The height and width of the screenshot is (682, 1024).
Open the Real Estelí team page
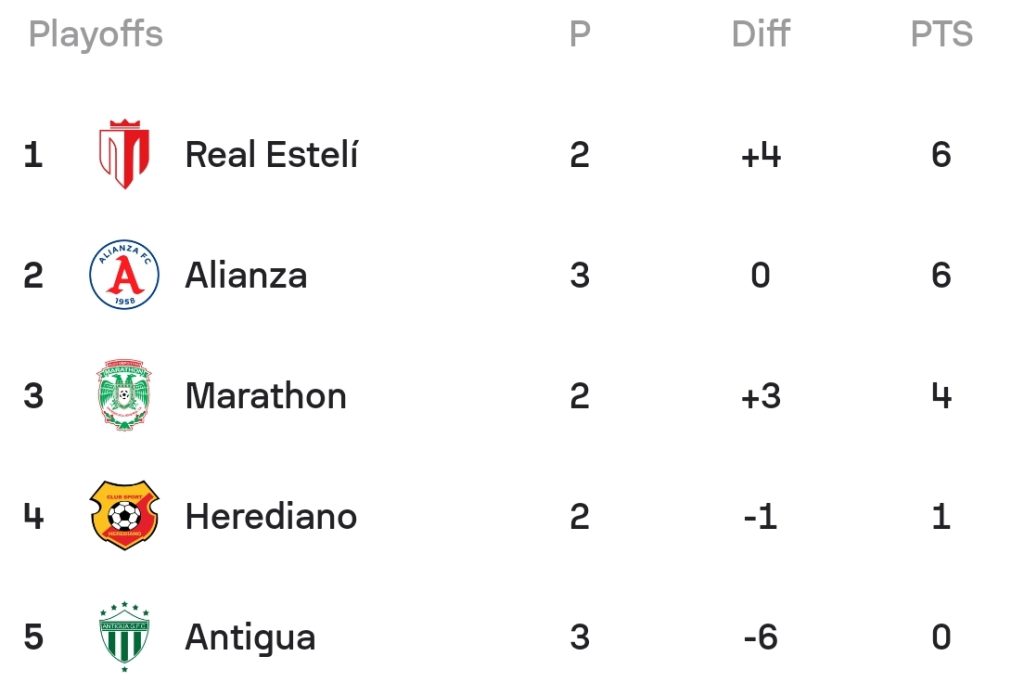(272, 155)
